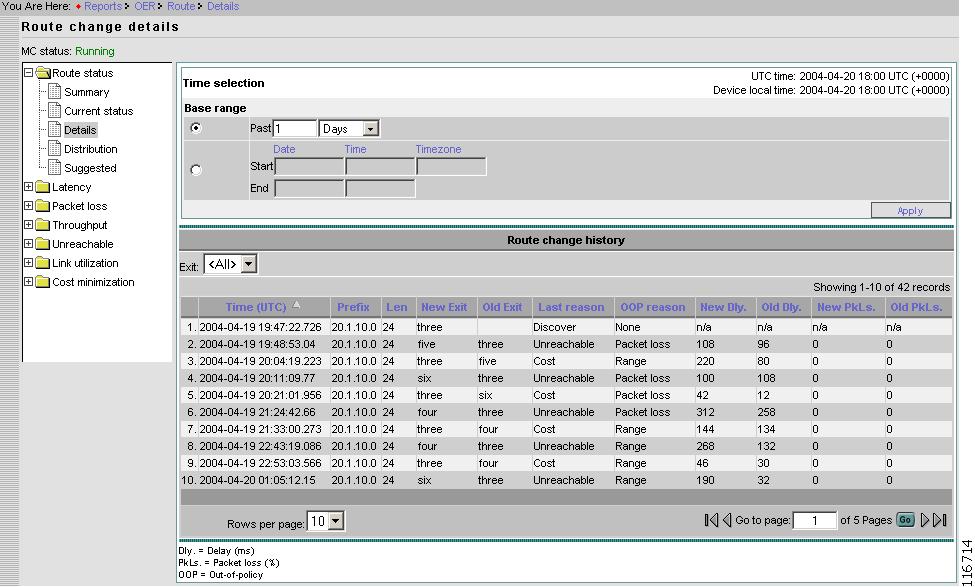
Task: Open the Rows per page dropdown
Action: coord(326,519)
